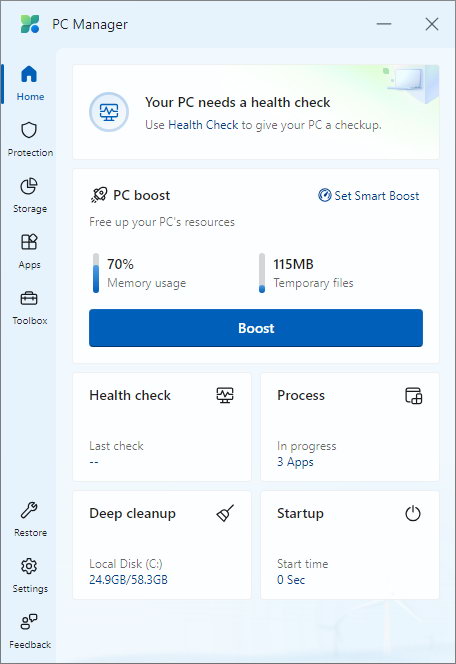Open the Protection shield icon
456x664 pixels.
pos(29,130)
